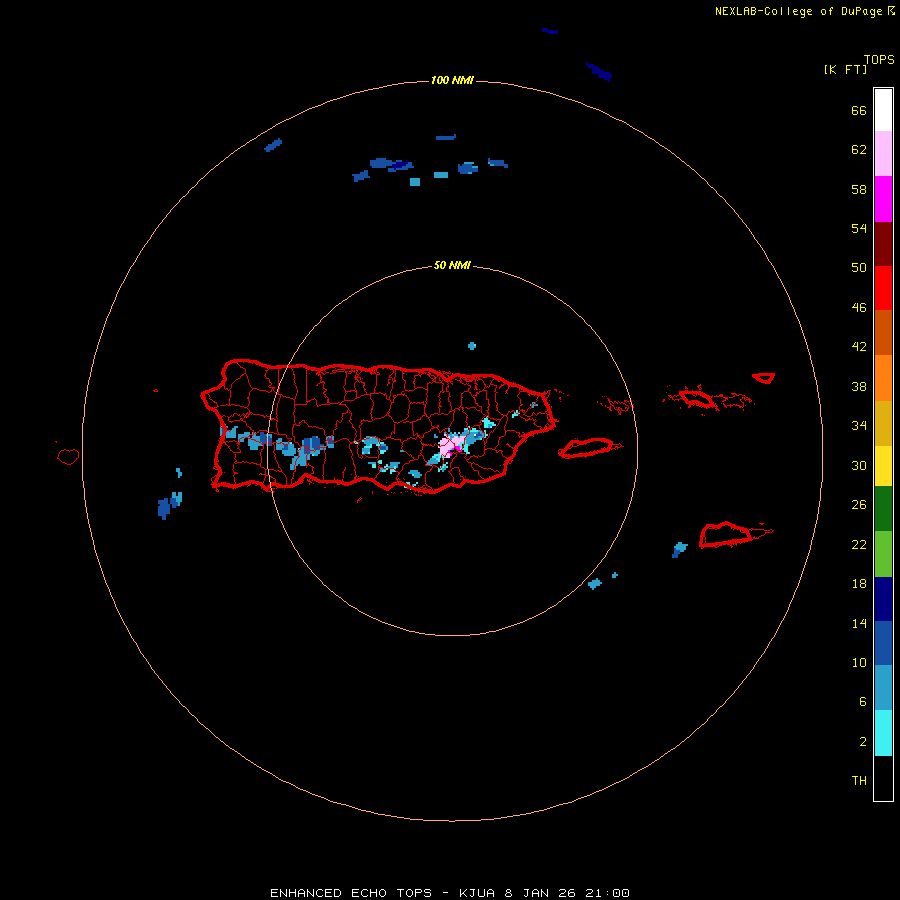Click the "22" legend value
This screenshot has height=900, width=900.
click(859, 544)
